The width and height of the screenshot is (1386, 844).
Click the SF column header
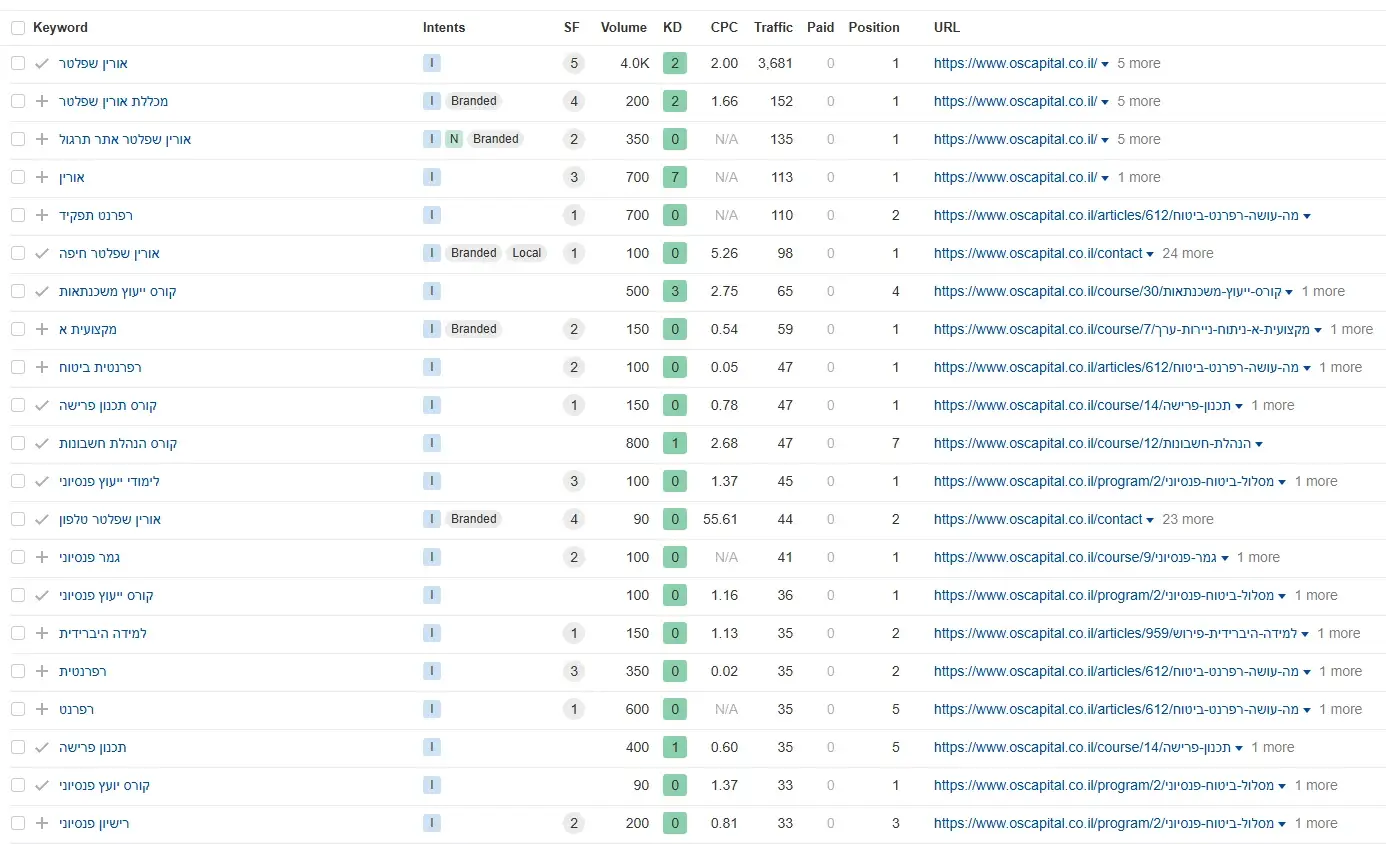[x=571, y=27]
